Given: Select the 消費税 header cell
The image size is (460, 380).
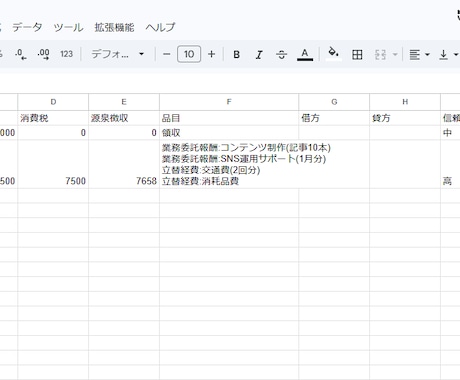Looking at the screenshot, I should tap(53, 118).
